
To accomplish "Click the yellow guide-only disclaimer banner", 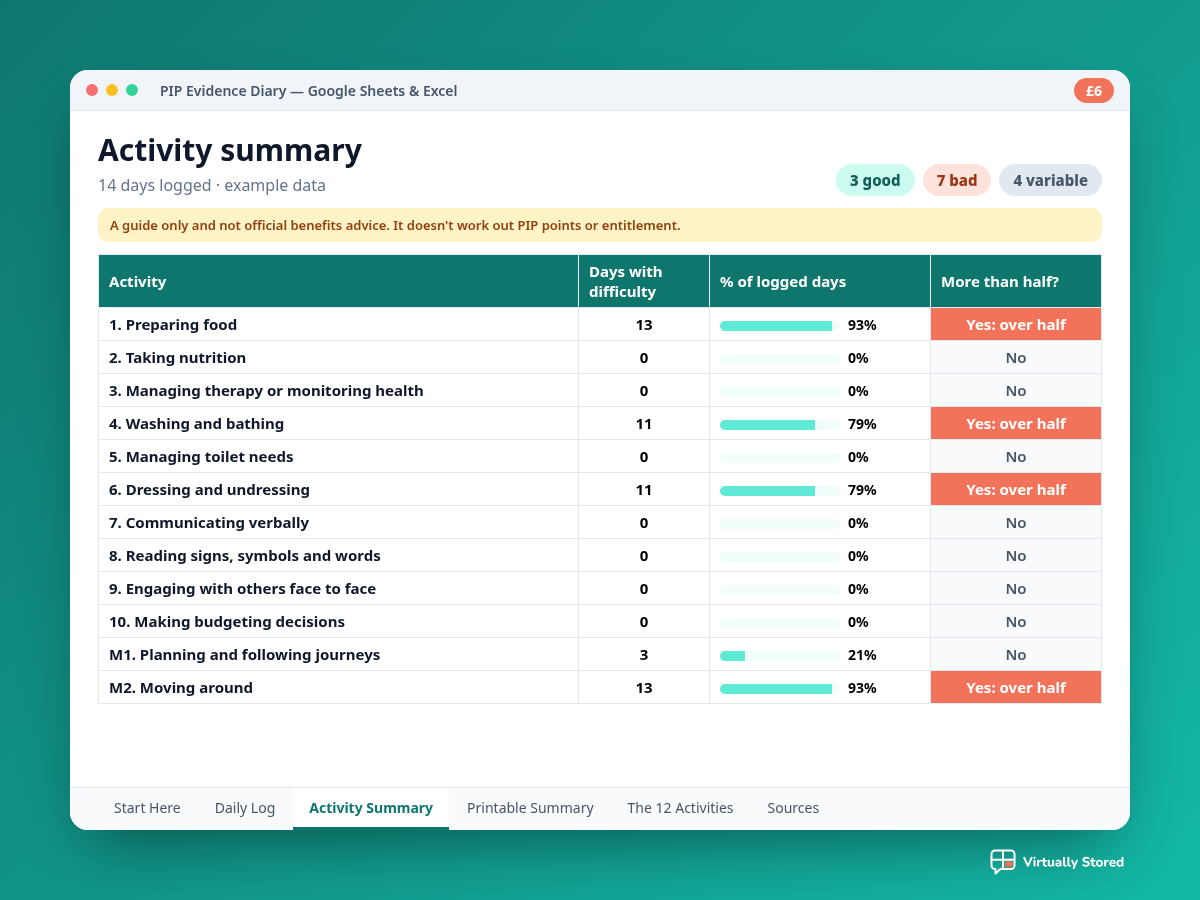I will click(x=600, y=225).
